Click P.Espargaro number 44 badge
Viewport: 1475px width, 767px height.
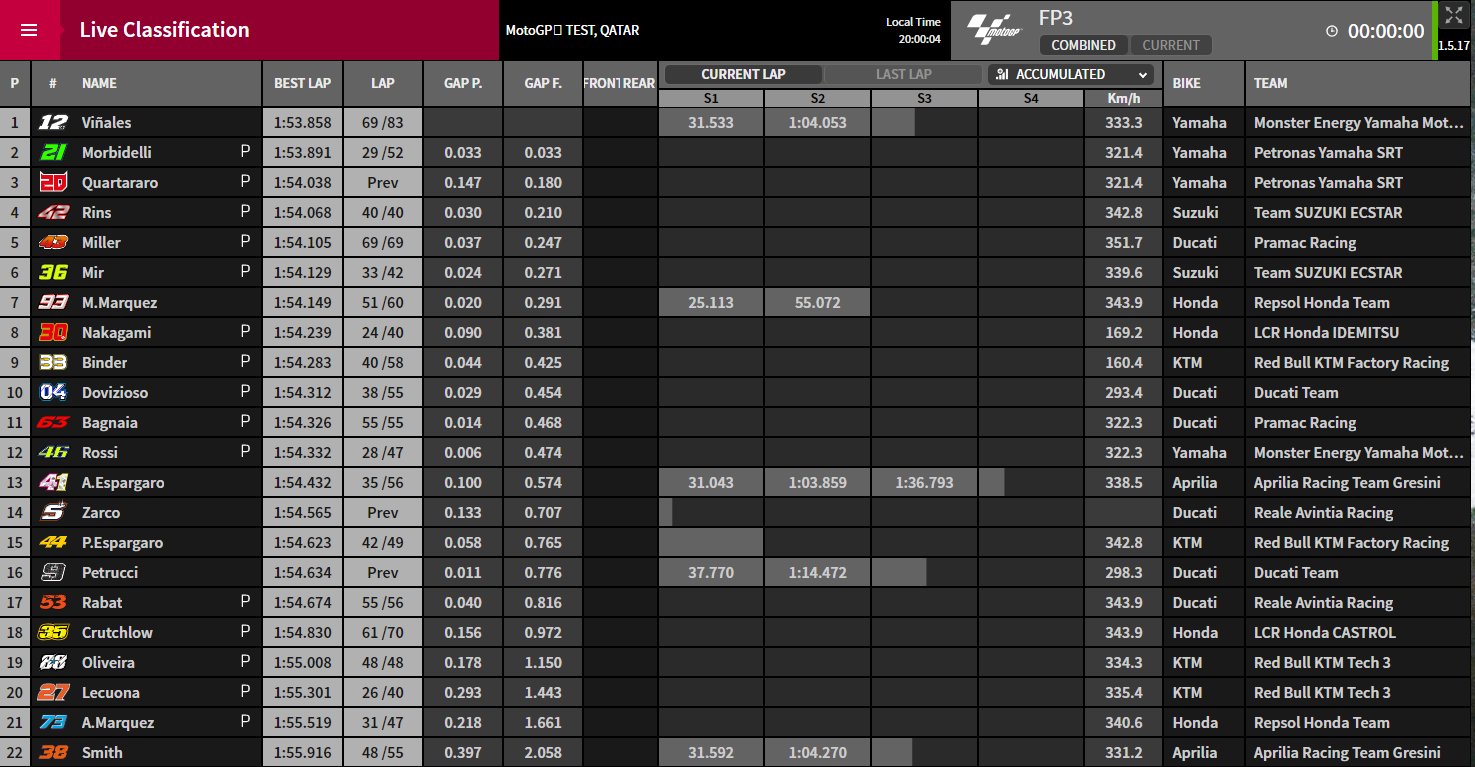52,542
